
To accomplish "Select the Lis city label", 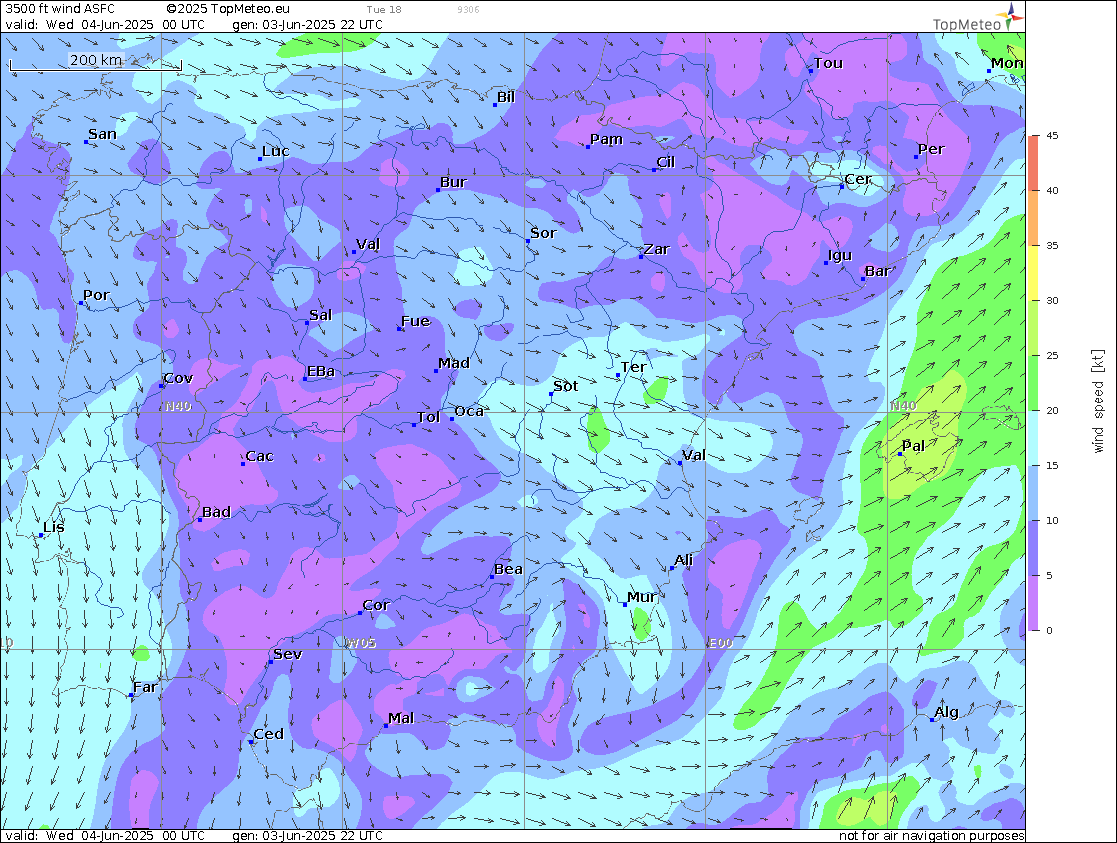I will (53, 527).
